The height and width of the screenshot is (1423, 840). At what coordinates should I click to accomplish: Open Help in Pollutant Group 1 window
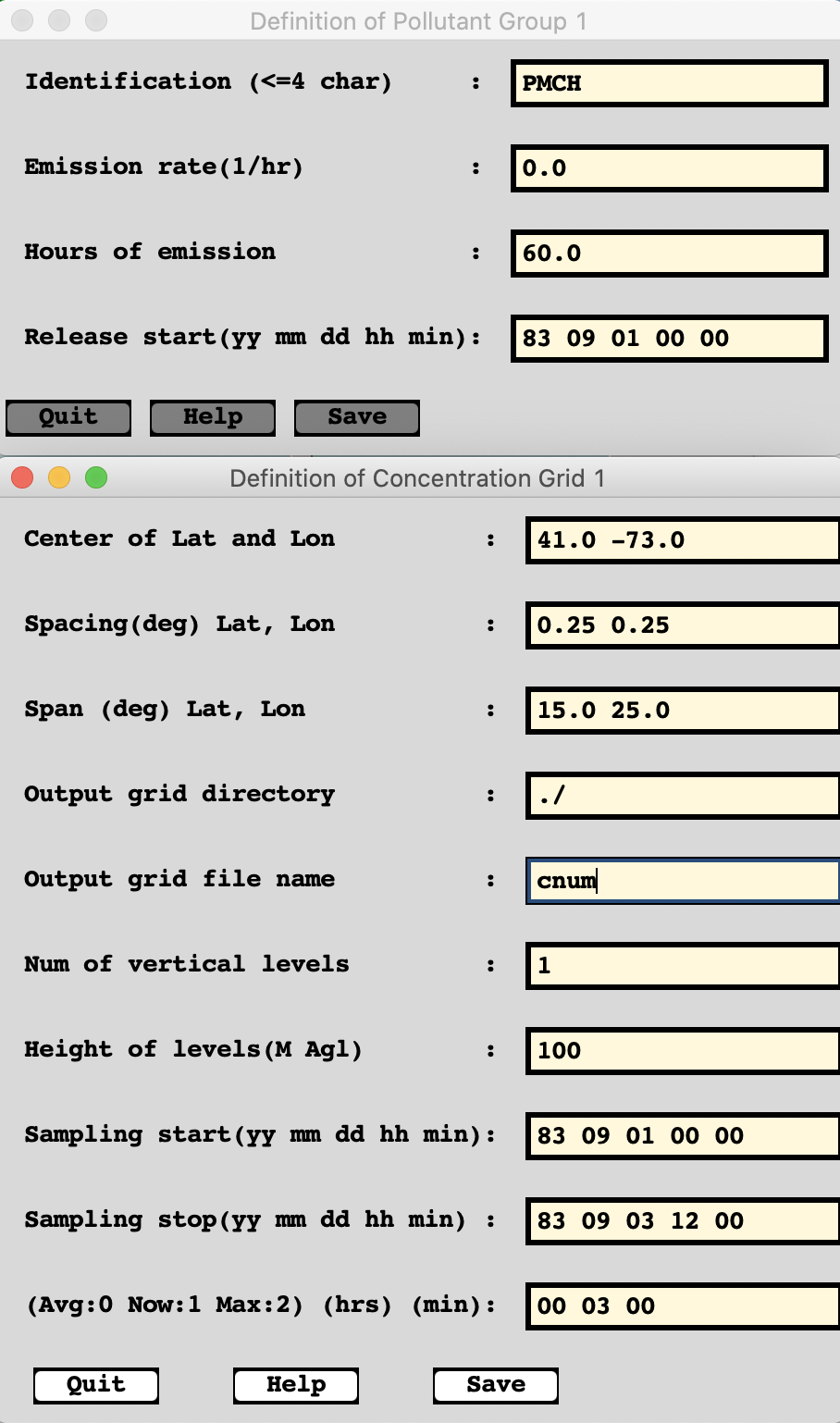(213, 417)
